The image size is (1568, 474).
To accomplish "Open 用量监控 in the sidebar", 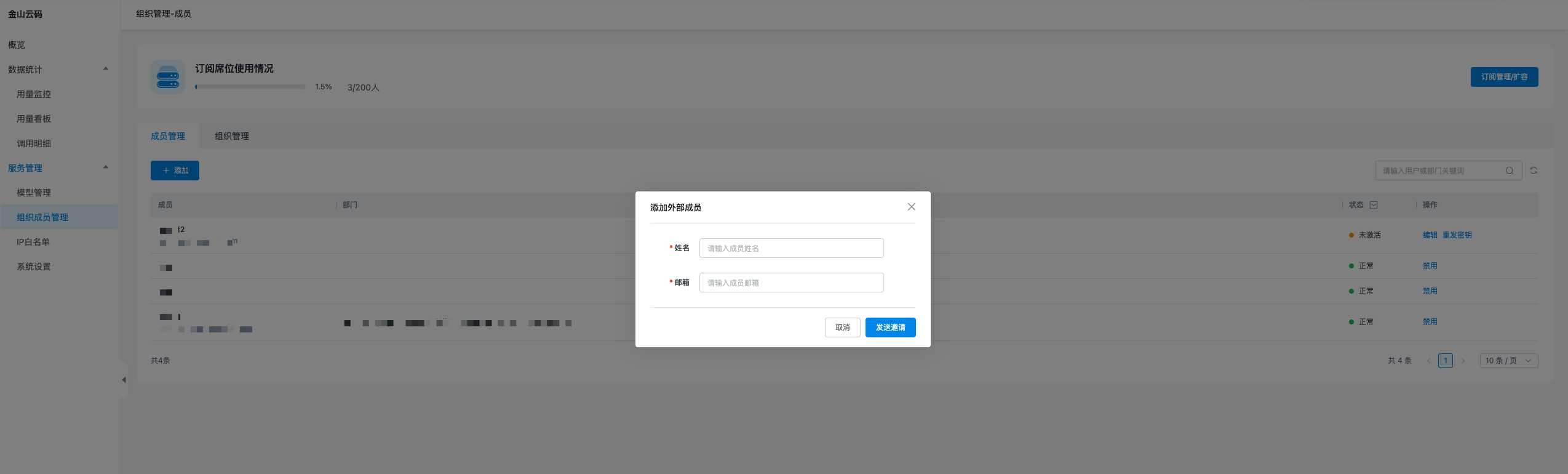I will point(34,94).
